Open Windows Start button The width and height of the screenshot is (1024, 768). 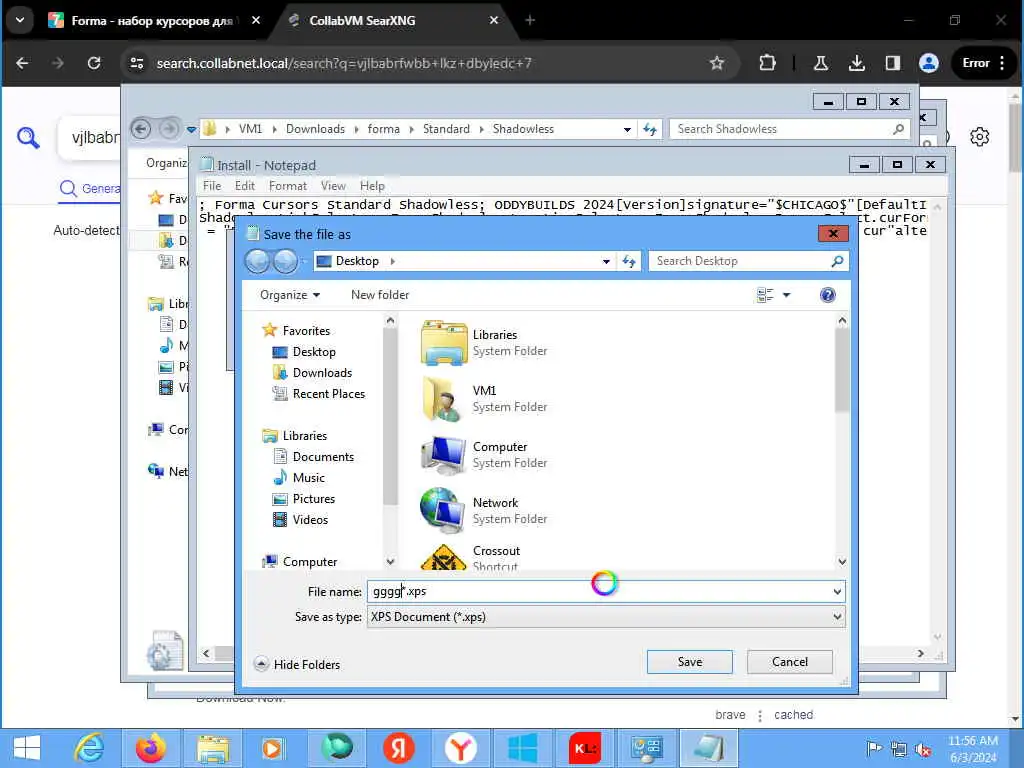27,748
